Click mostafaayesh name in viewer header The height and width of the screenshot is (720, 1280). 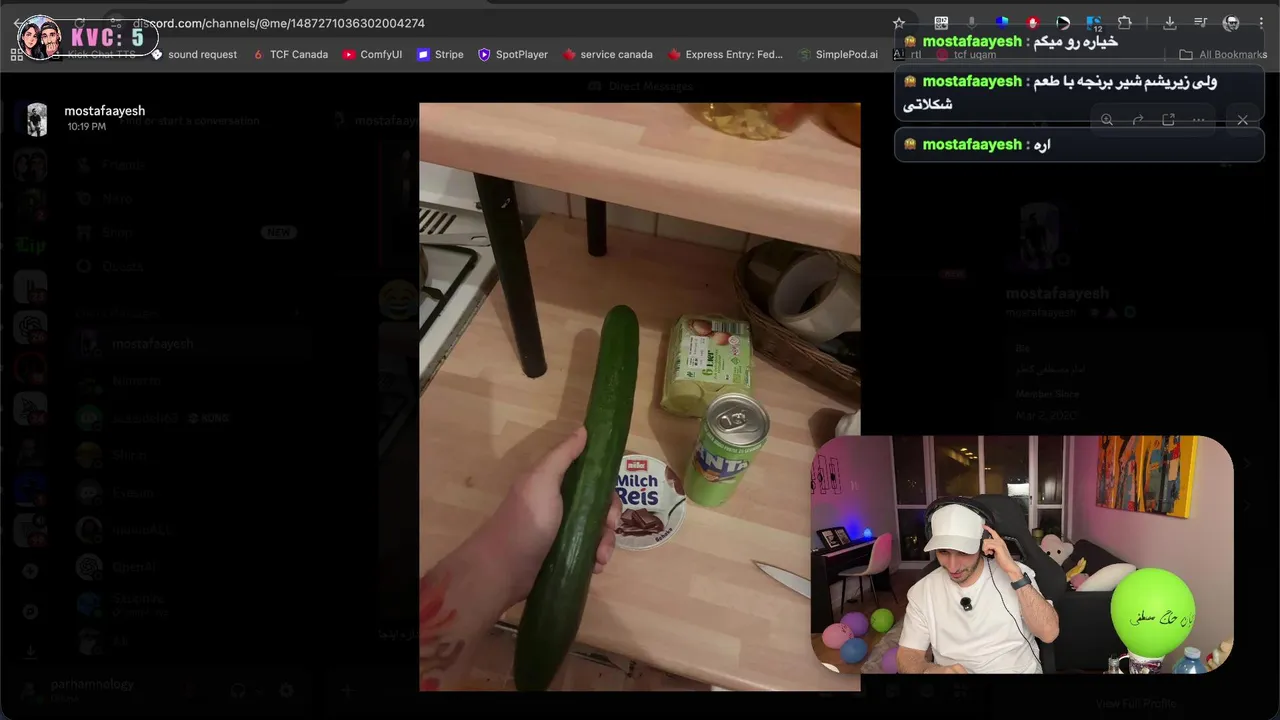coord(105,111)
